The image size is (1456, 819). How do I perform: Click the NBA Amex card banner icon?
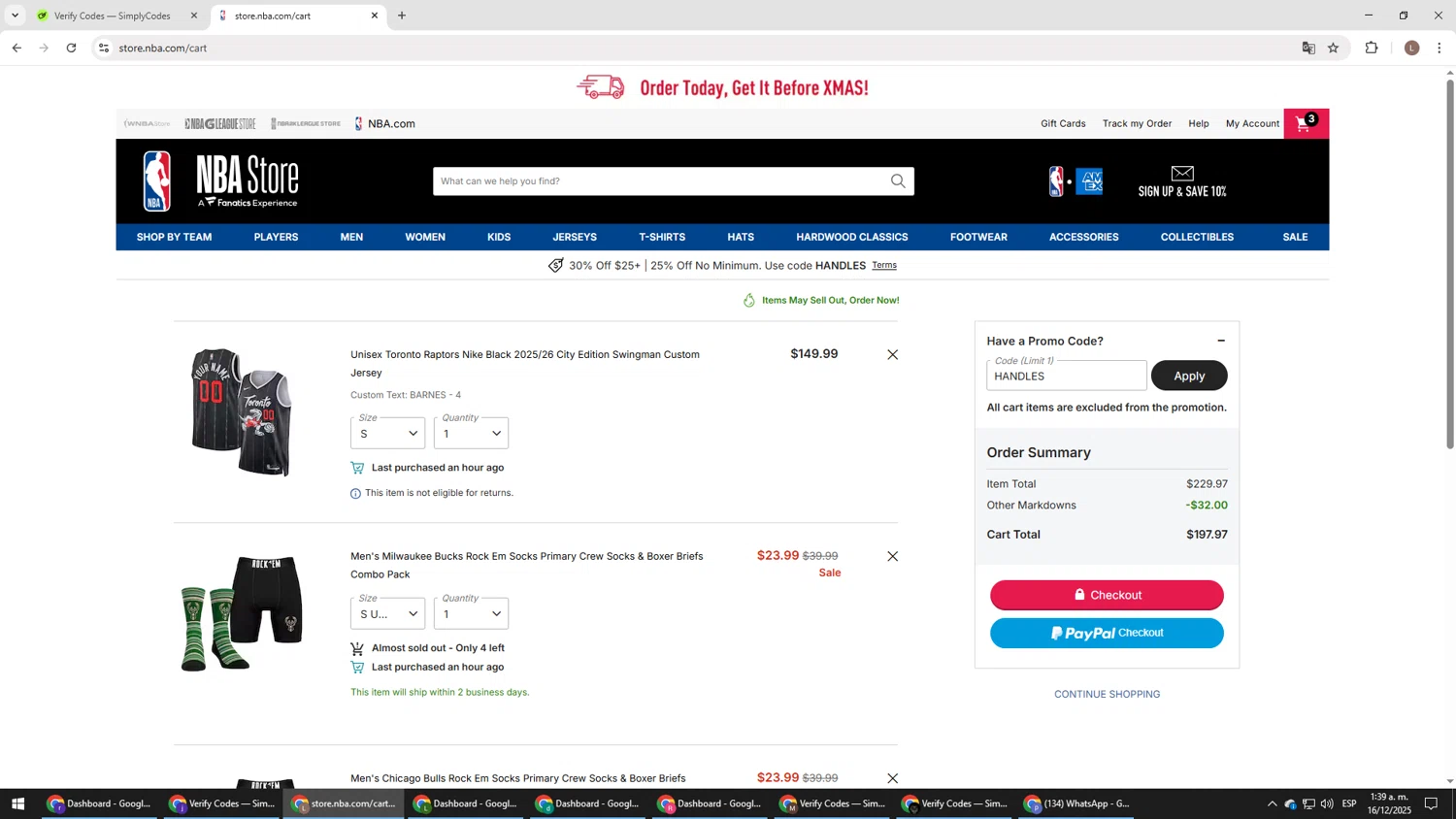[1075, 181]
